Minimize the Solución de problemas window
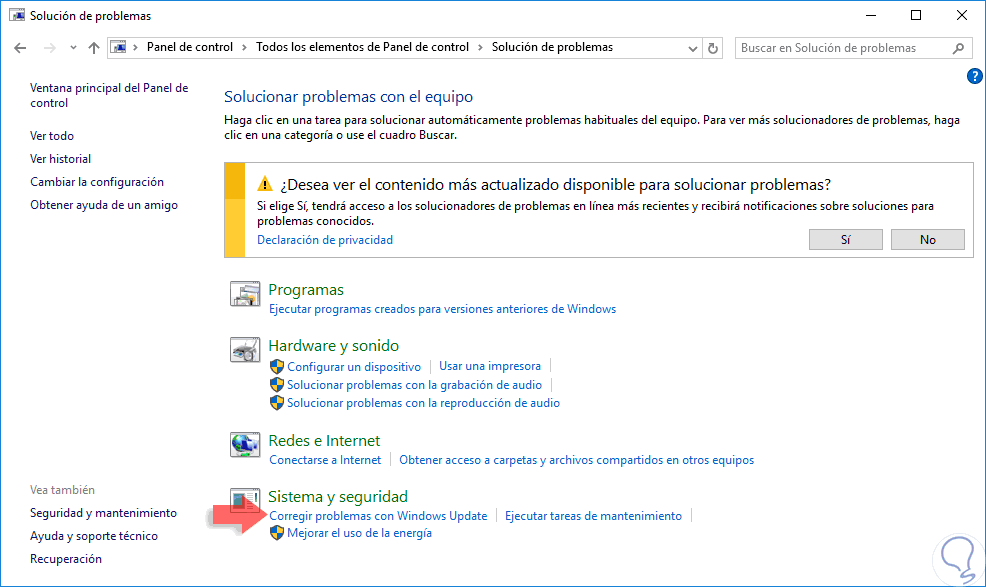The width and height of the screenshot is (986, 587). click(x=871, y=16)
